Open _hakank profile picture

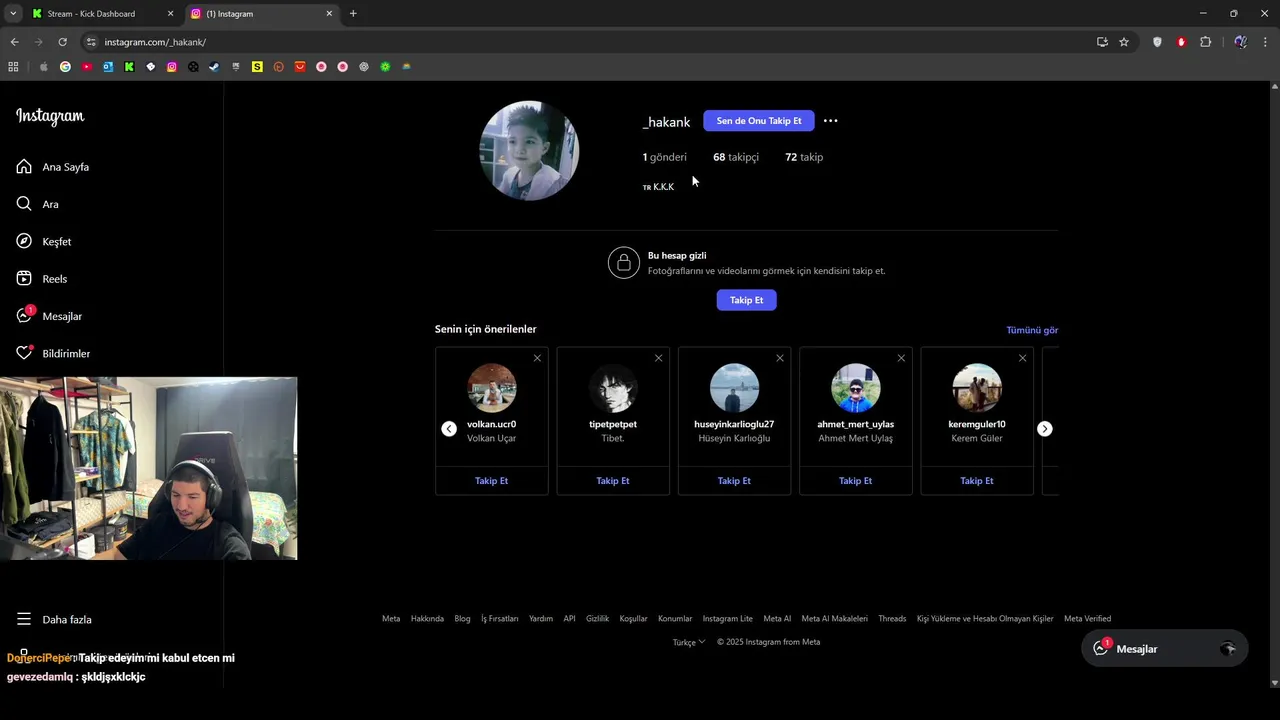click(529, 151)
